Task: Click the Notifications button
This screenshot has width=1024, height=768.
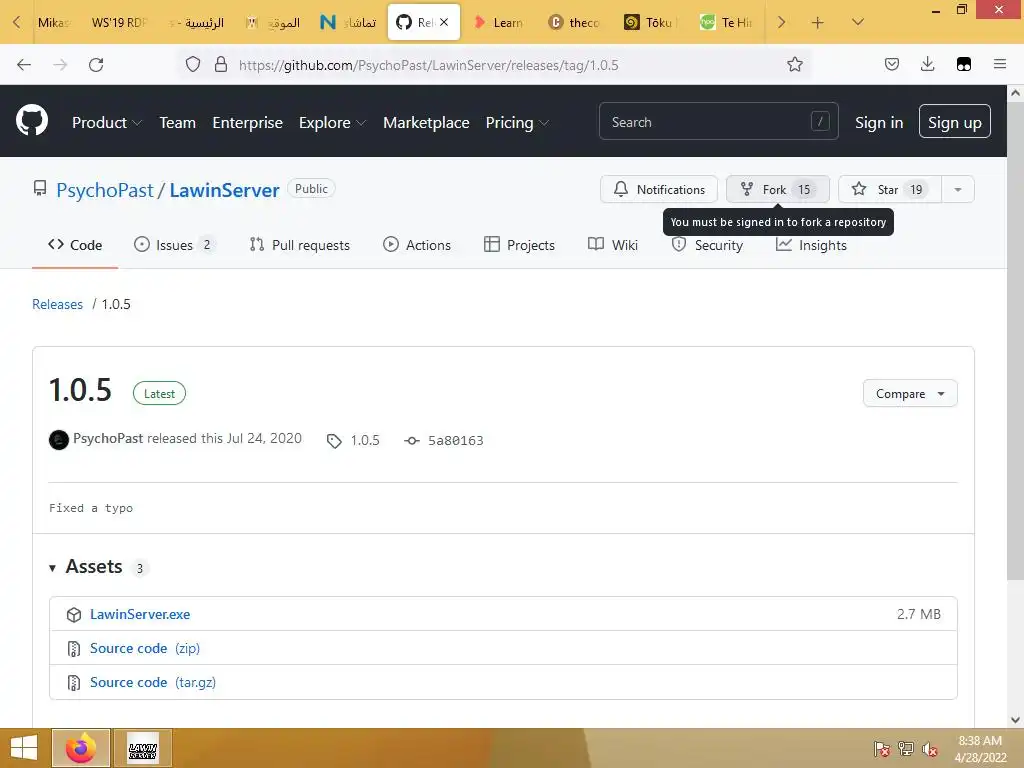Action: [x=659, y=189]
